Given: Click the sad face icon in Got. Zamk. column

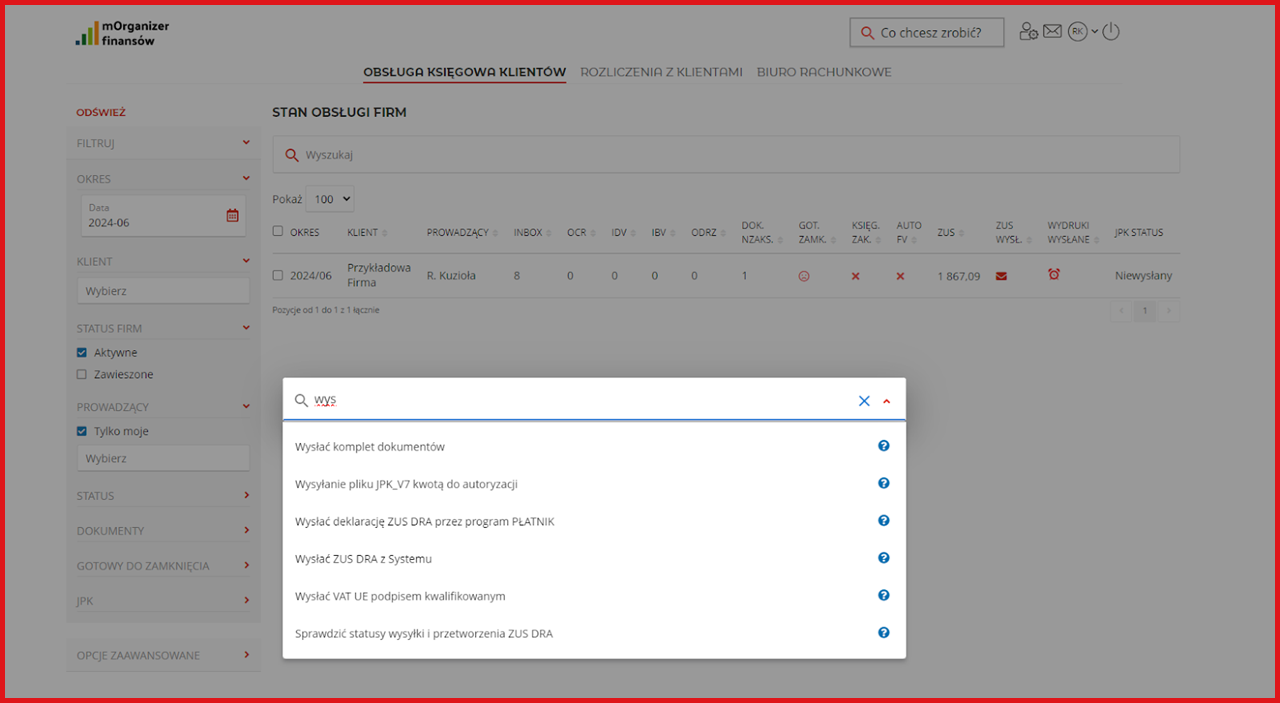Looking at the screenshot, I should (804, 276).
